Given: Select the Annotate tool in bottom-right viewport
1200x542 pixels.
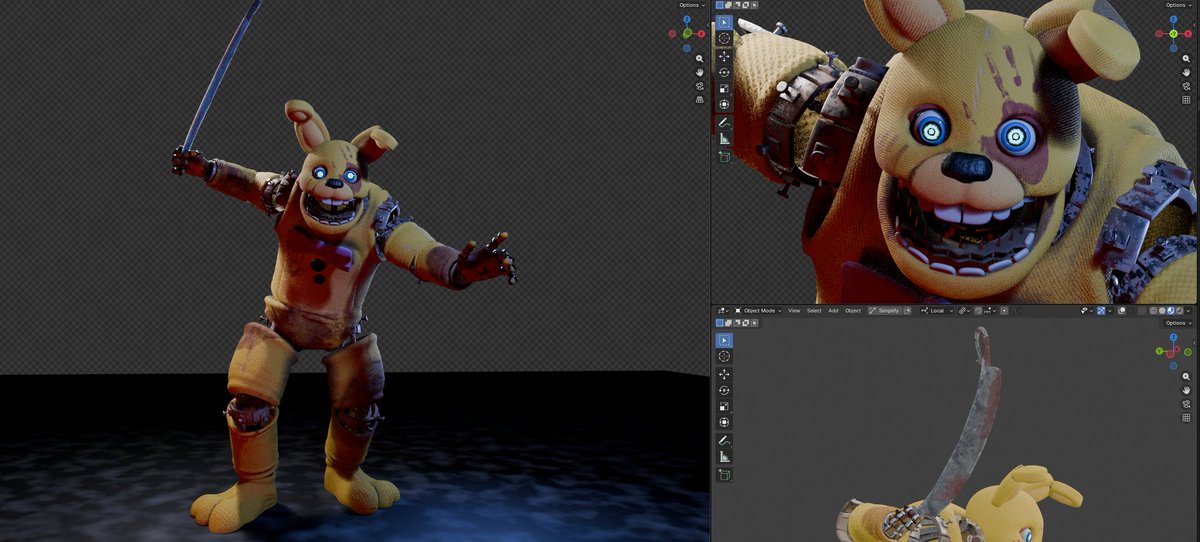Looking at the screenshot, I should coord(724,440).
